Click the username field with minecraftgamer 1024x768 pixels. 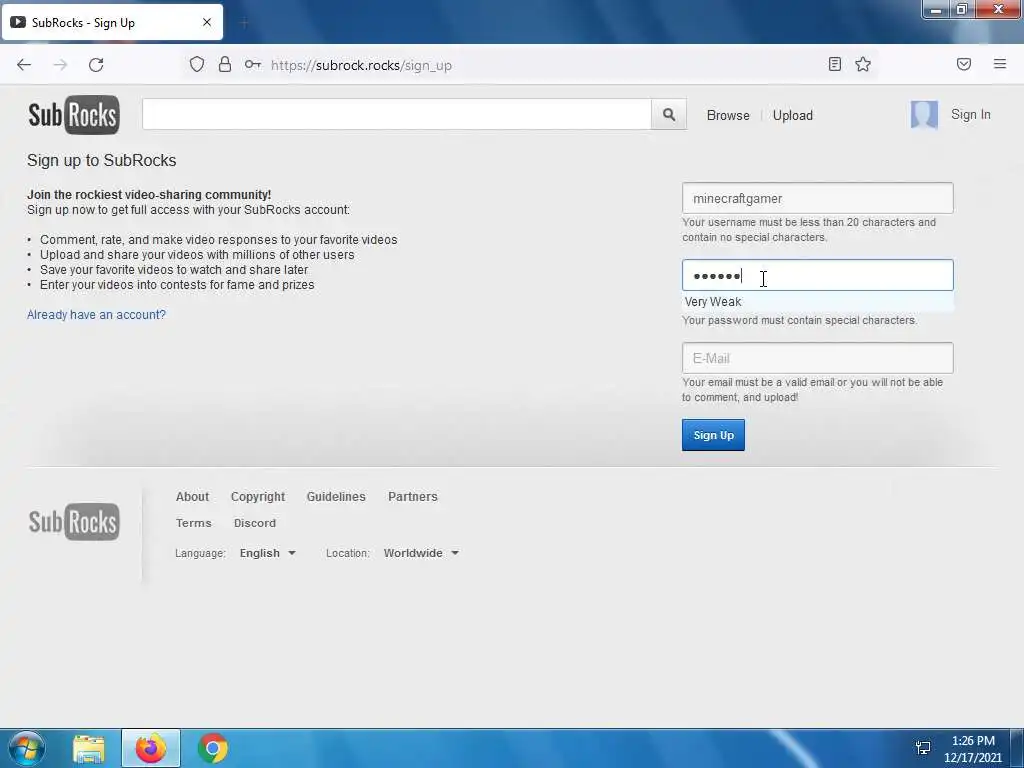pos(818,198)
